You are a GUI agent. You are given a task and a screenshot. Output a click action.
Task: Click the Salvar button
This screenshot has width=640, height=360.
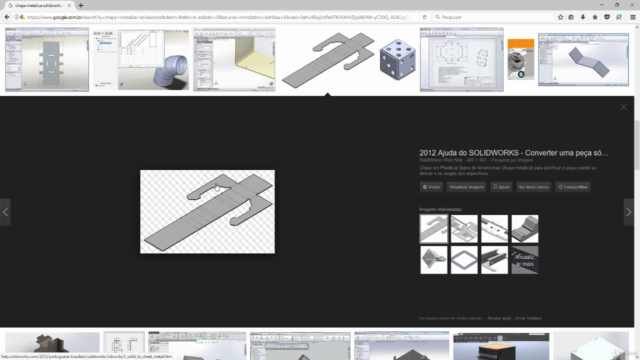(501, 187)
